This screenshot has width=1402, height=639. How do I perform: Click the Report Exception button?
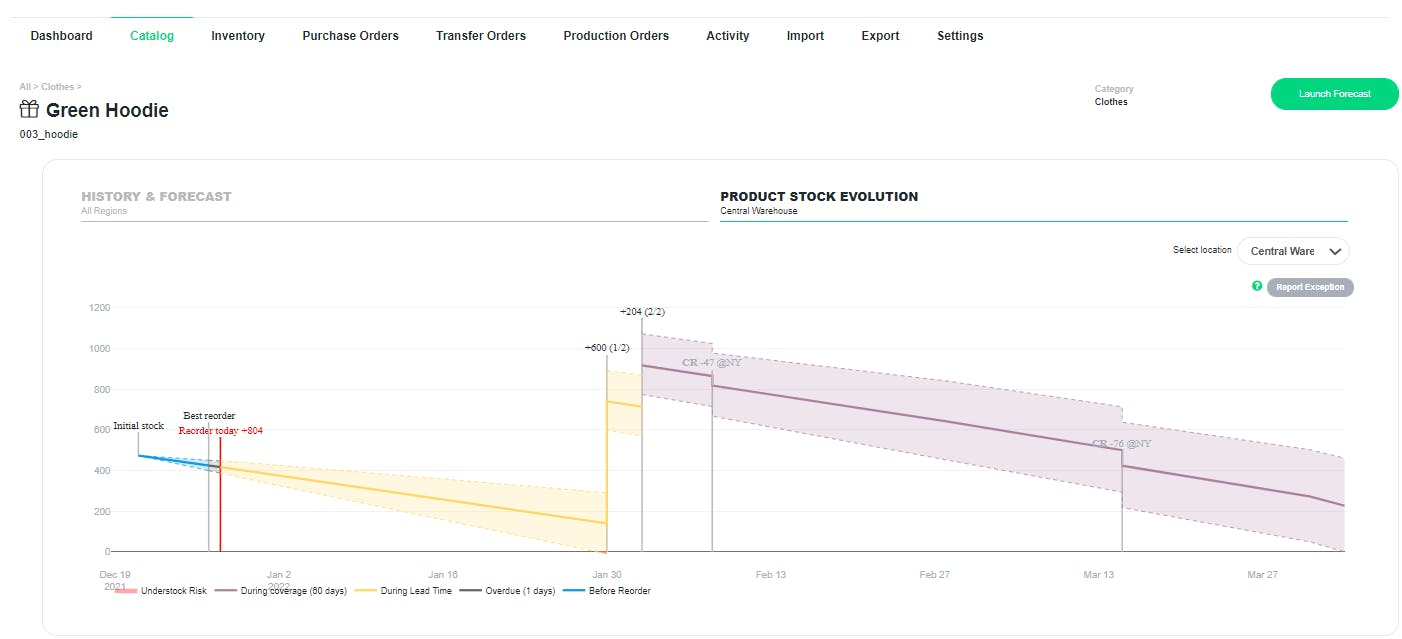[x=1310, y=287]
